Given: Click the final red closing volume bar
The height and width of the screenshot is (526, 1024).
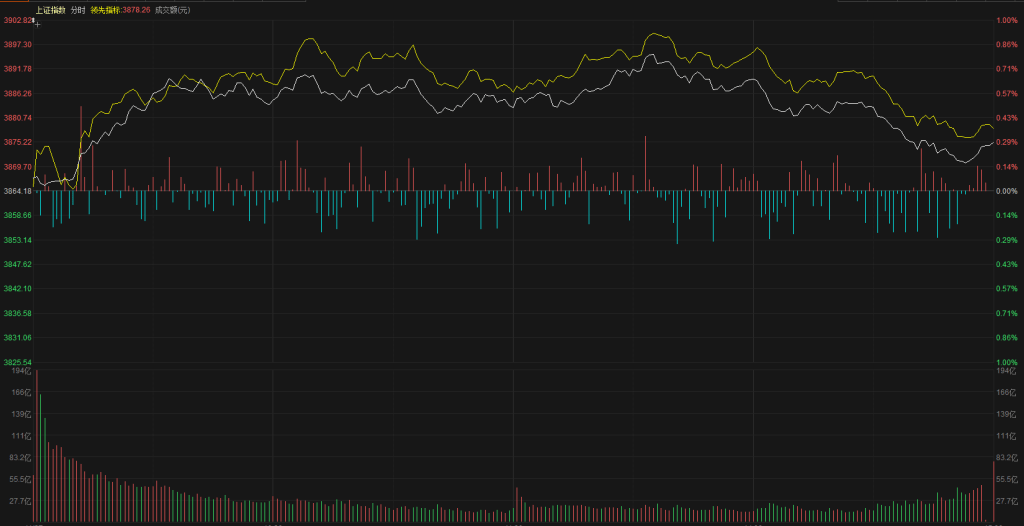Looking at the screenshot, I should [x=993, y=490].
